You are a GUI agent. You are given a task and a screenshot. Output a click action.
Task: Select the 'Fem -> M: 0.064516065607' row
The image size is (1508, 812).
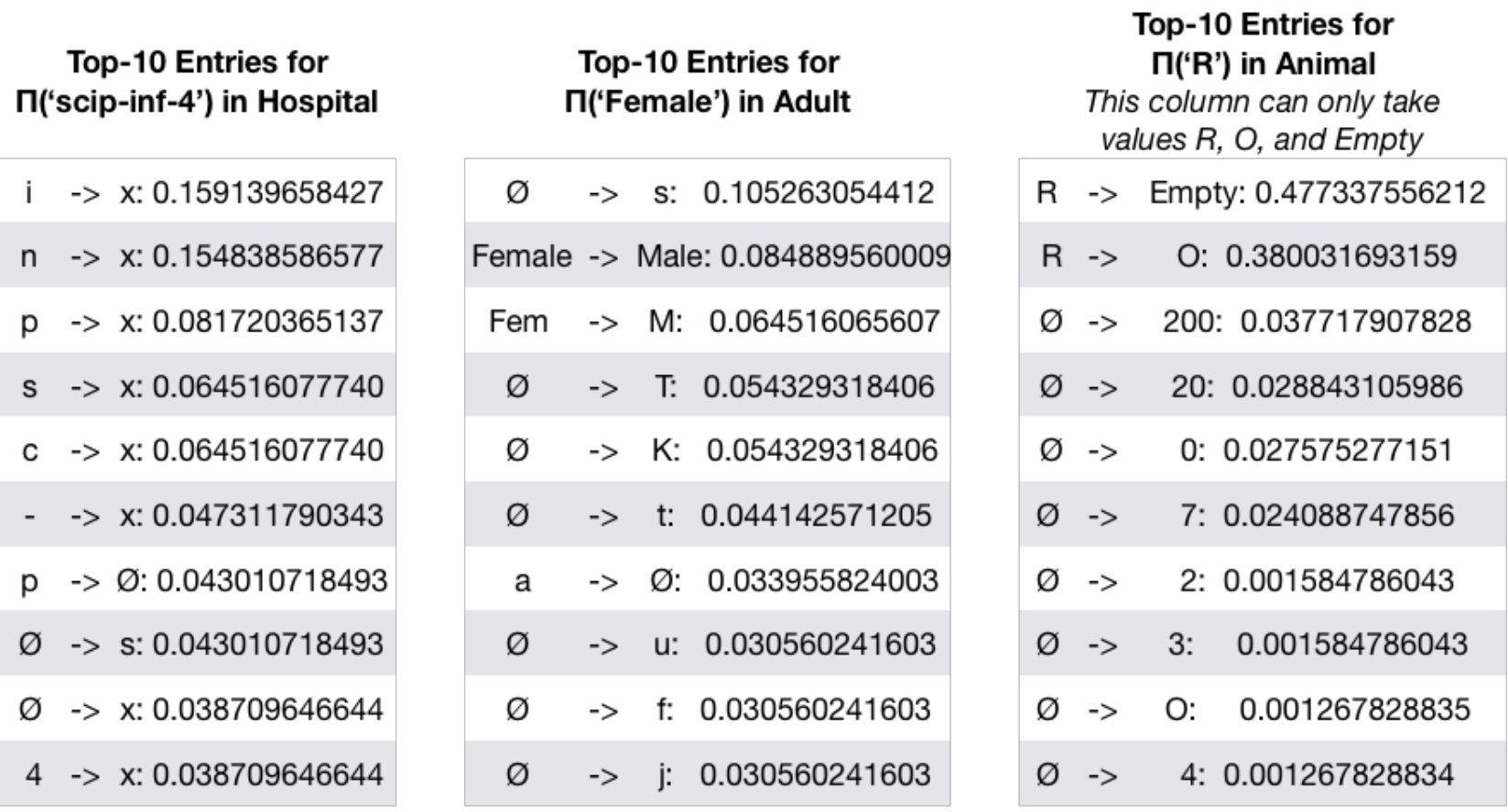(708, 320)
